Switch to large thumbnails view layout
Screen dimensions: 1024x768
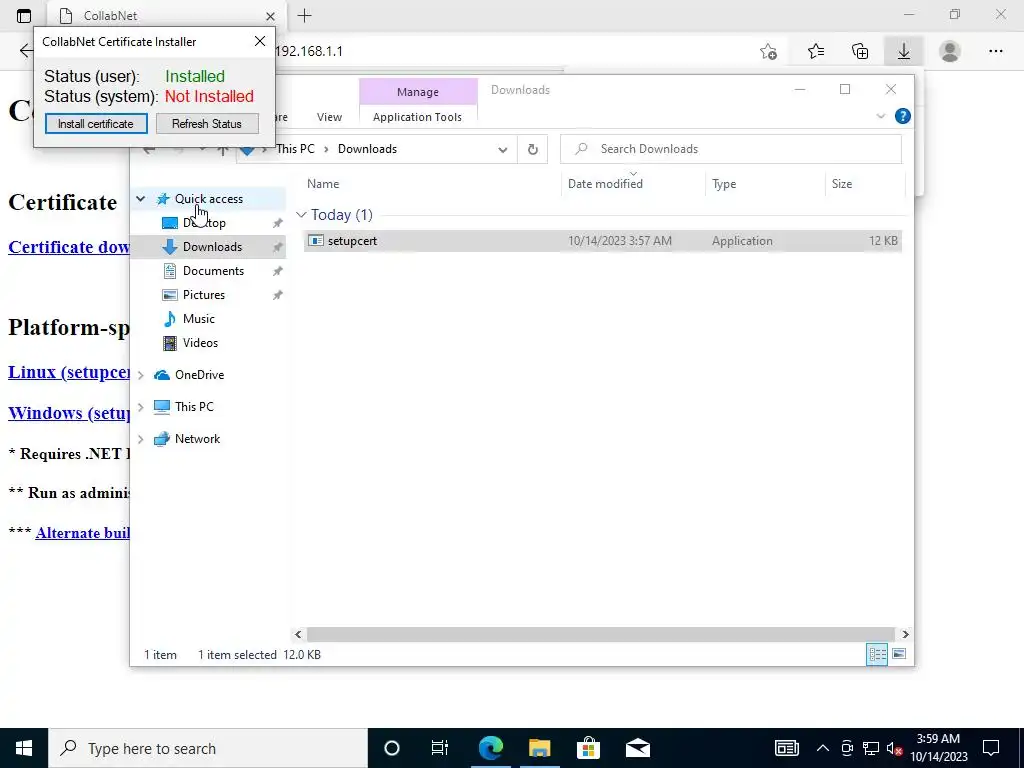(899, 654)
